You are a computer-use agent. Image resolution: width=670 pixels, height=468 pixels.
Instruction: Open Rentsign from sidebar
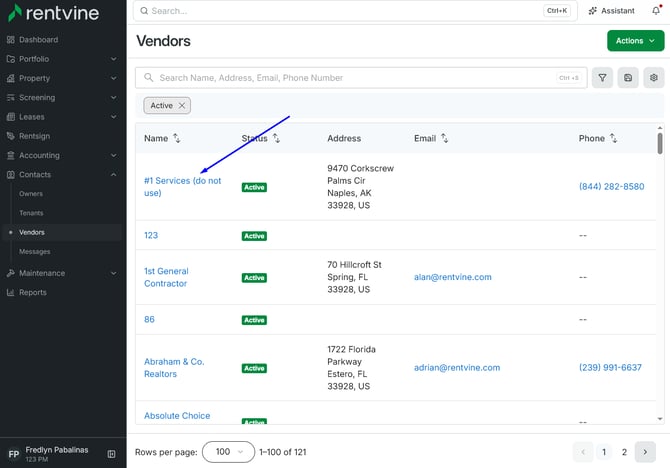[x=34, y=136]
